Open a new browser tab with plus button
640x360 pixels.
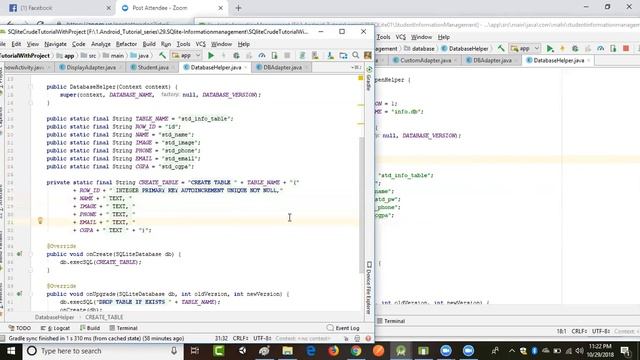point(238,8)
